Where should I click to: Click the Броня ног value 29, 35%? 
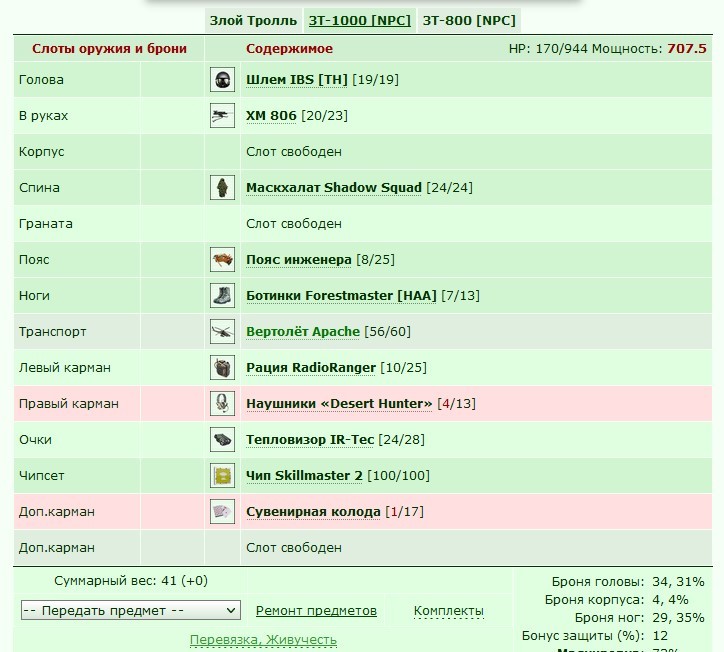pyautogui.click(x=678, y=618)
